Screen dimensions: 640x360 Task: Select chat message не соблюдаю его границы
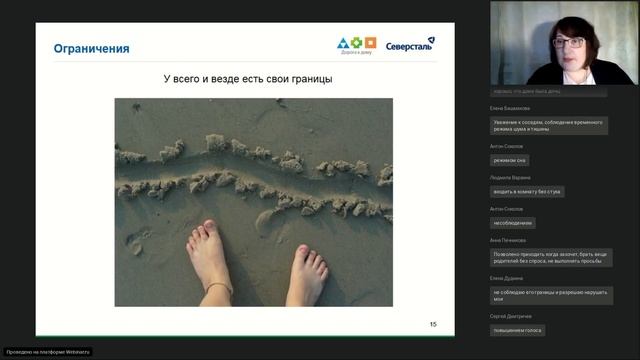point(551,296)
